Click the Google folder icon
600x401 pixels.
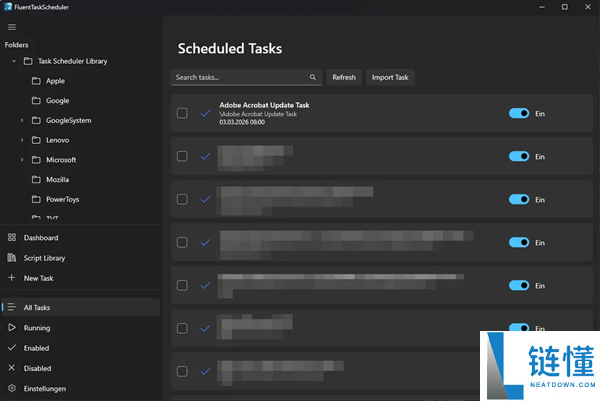[x=36, y=101]
